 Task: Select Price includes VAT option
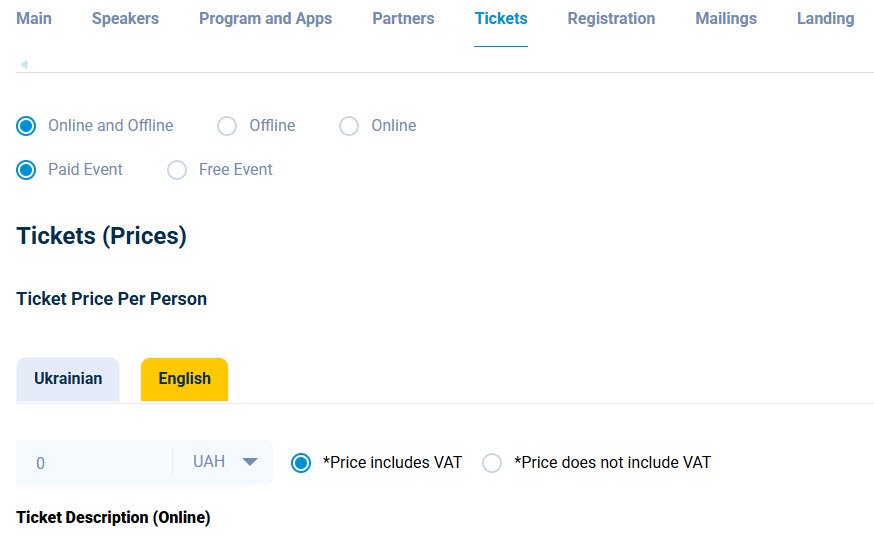[x=301, y=463]
